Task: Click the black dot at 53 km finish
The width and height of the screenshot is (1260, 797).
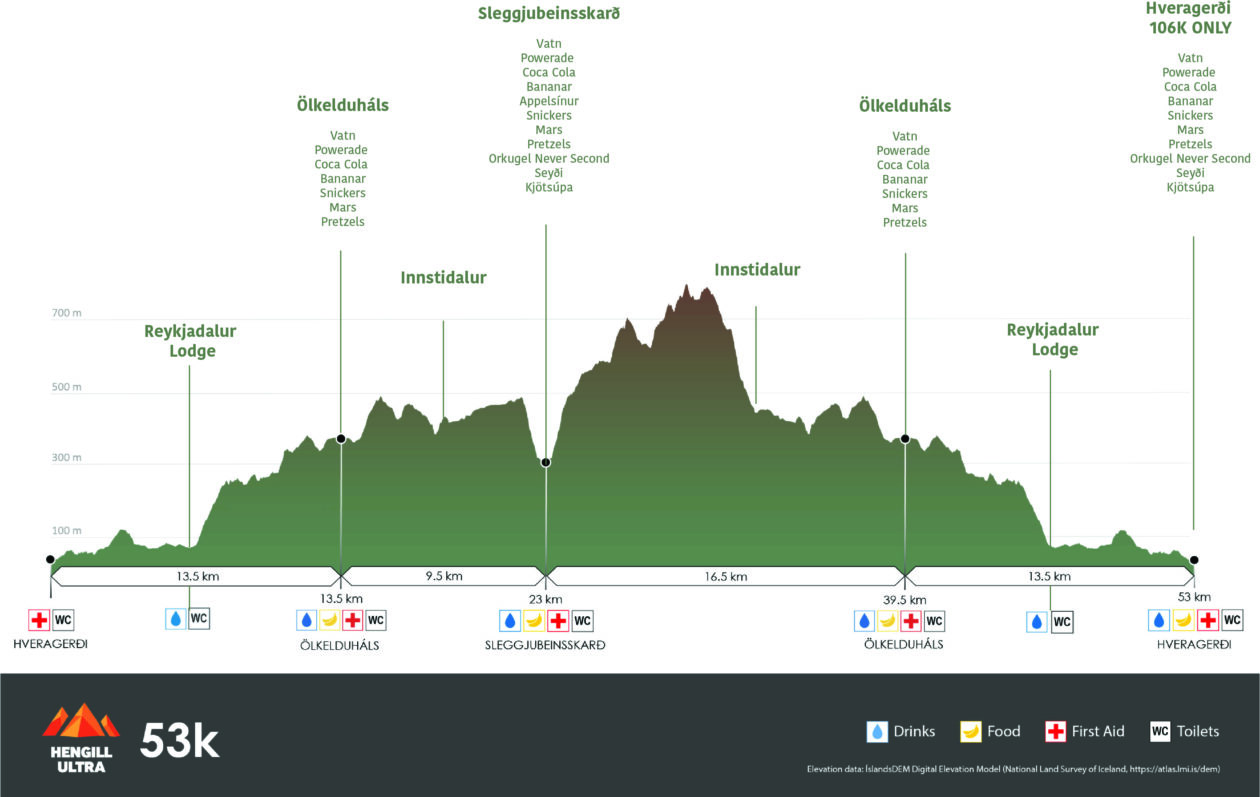Action: [1194, 560]
